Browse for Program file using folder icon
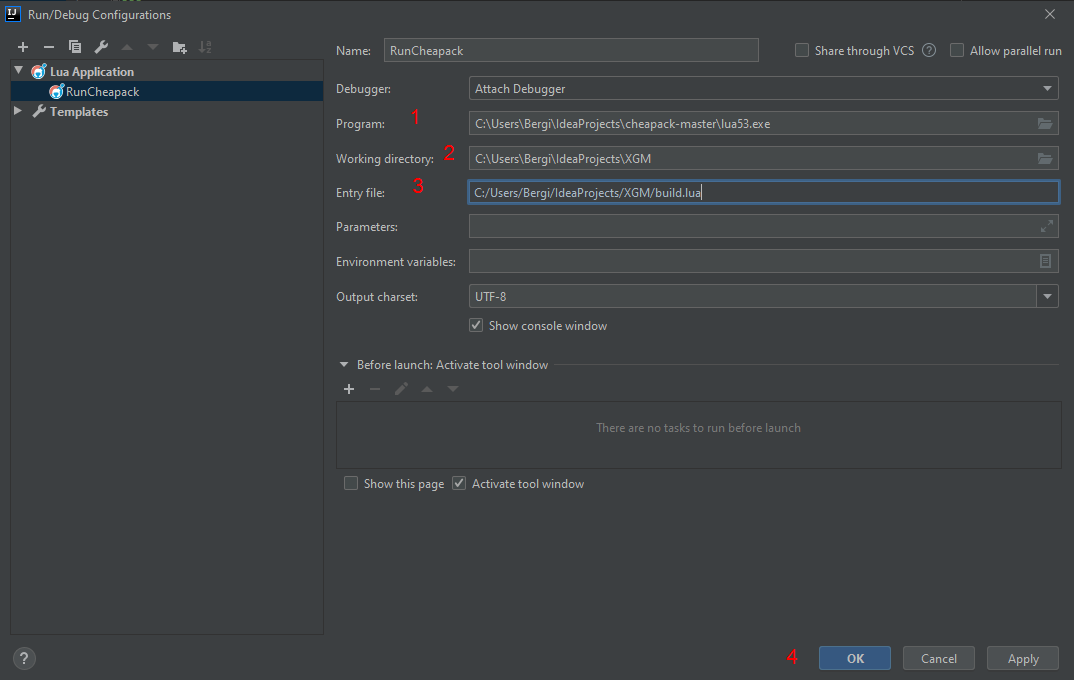This screenshot has width=1074, height=680. [x=1045, y=124]
